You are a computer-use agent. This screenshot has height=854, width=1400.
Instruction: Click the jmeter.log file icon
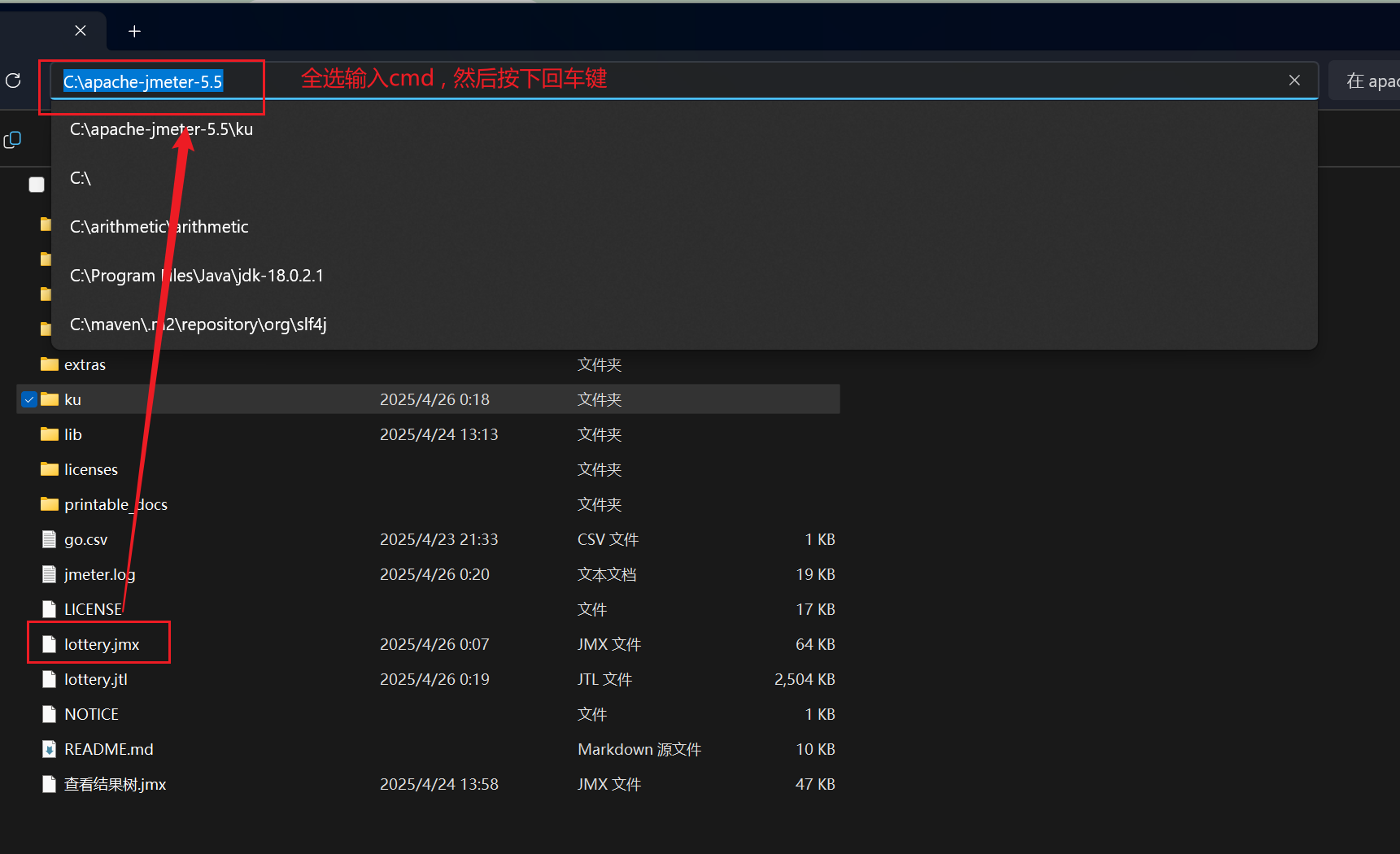[50, 574]
